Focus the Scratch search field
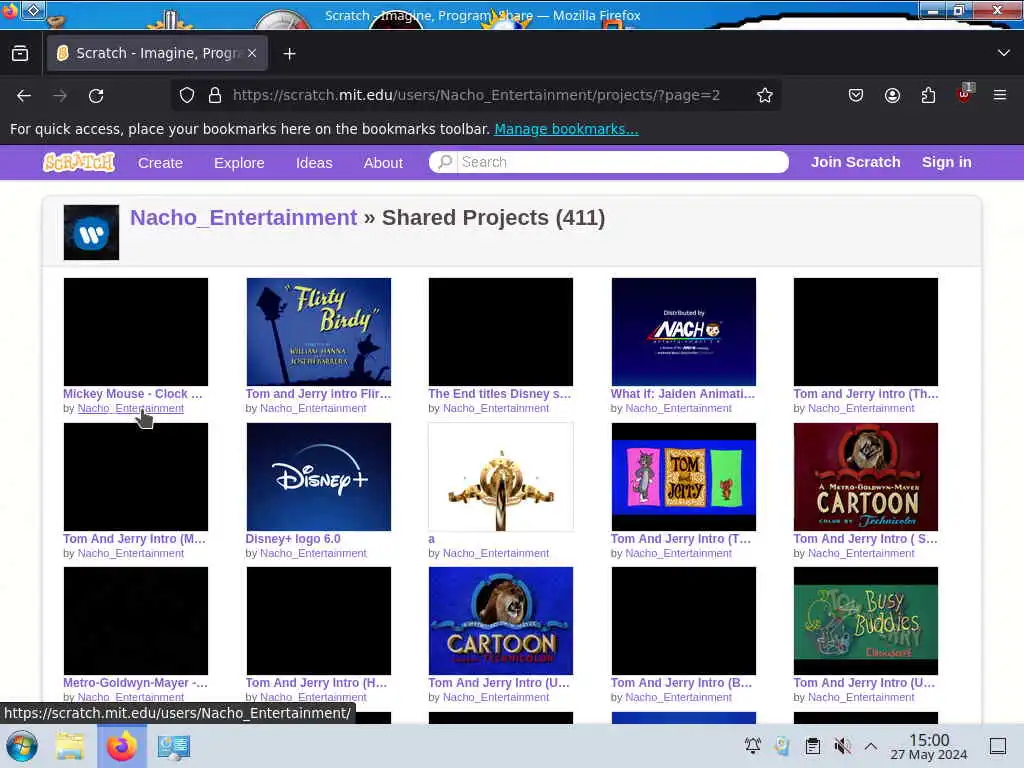The height and width of the screenshot is (768, 1024). 609,162
